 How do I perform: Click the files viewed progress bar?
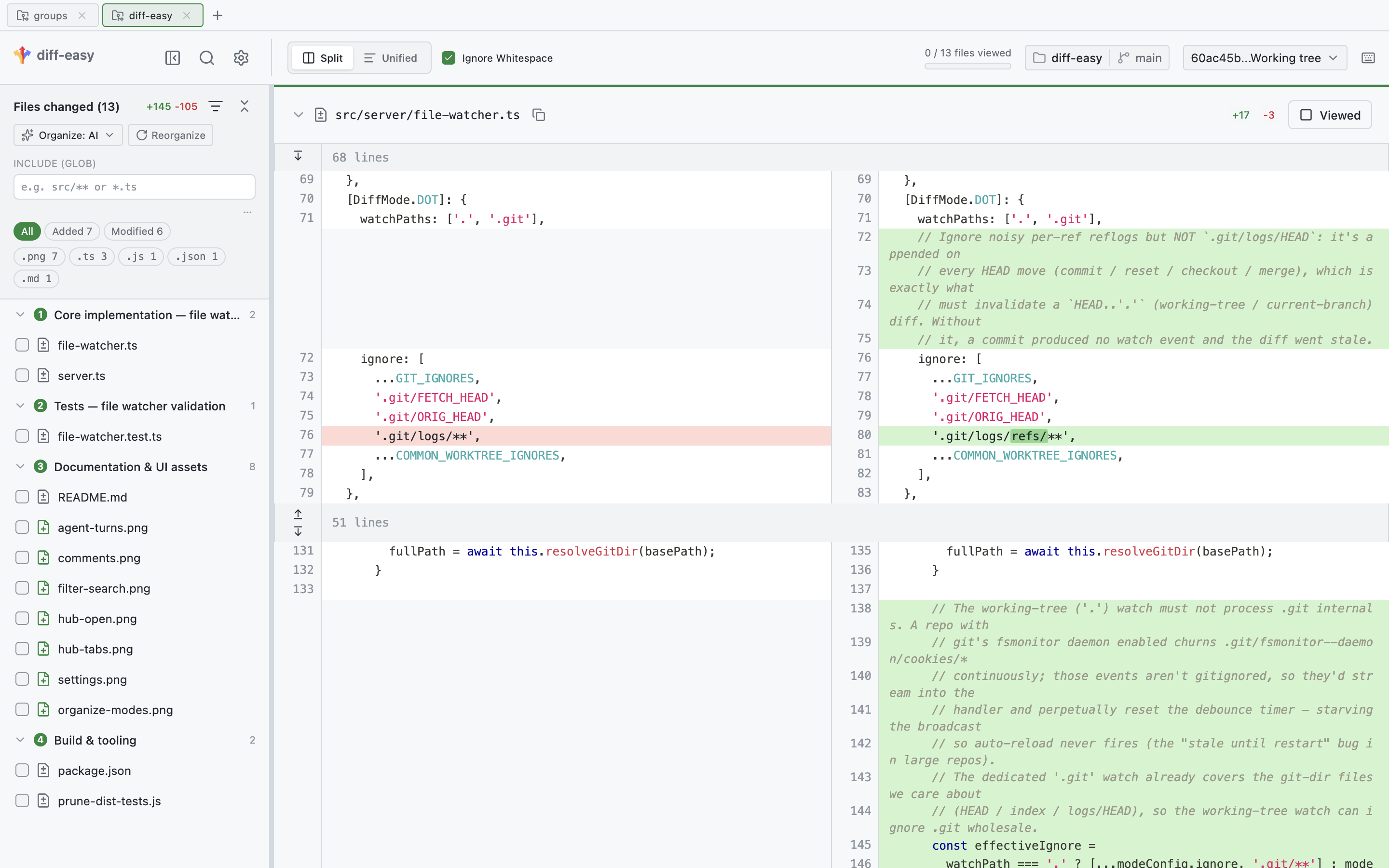pos(967,66)
